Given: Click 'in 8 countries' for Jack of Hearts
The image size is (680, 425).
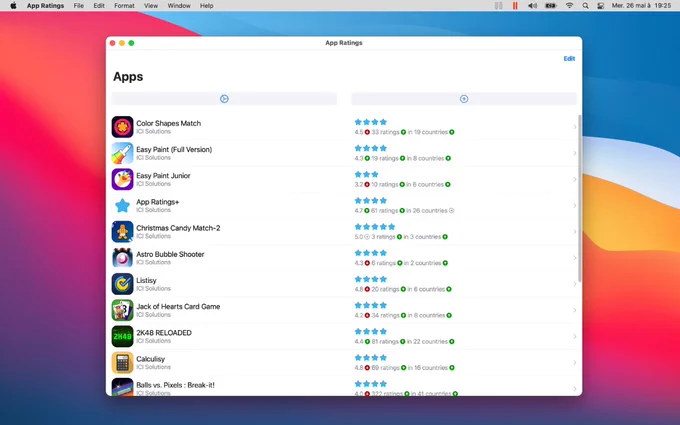Looking at the screenshot, I should pos(426,315).
